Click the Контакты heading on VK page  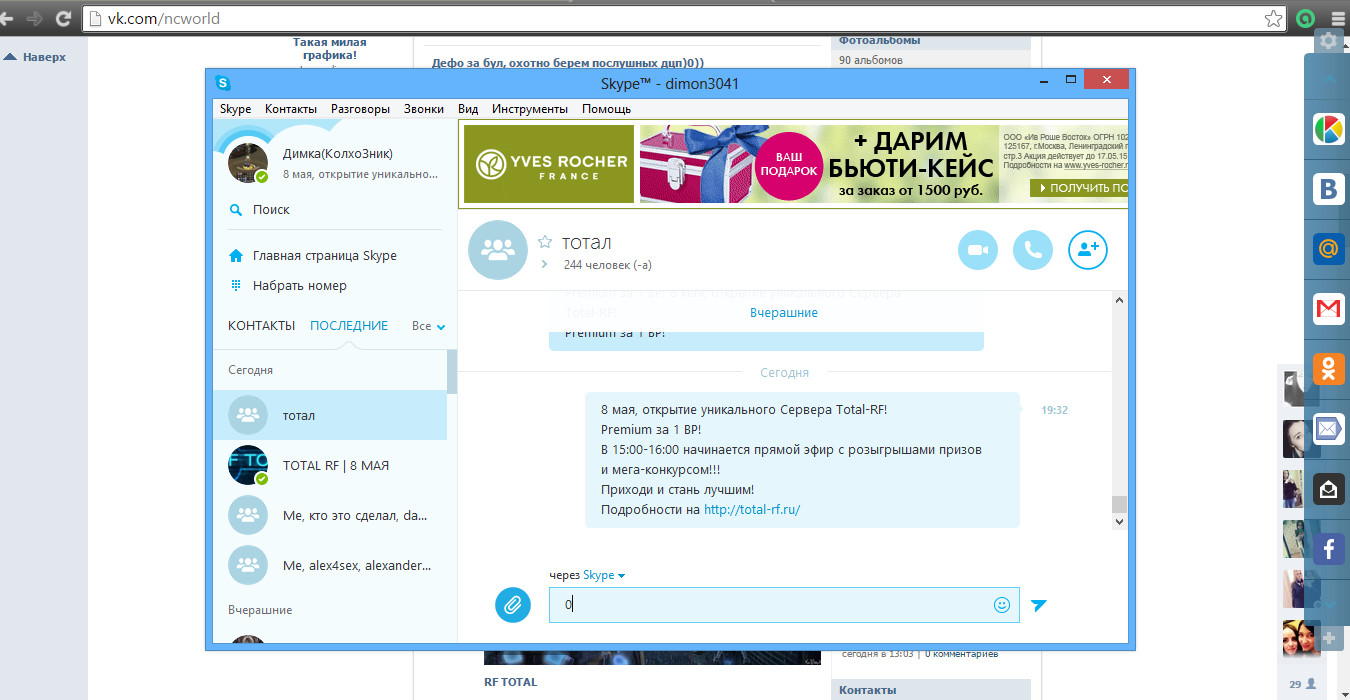(x=867, y=690)
